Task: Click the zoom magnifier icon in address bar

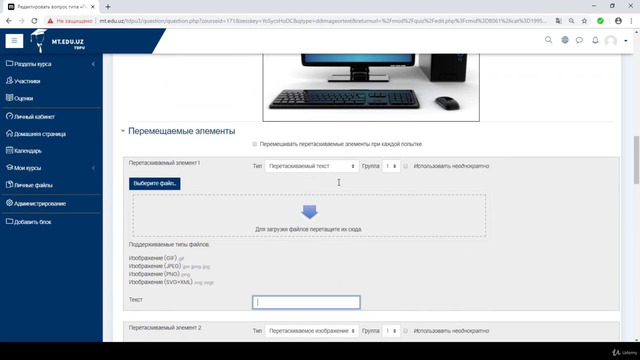Action: pyautogui.click(x=571, y=21)
